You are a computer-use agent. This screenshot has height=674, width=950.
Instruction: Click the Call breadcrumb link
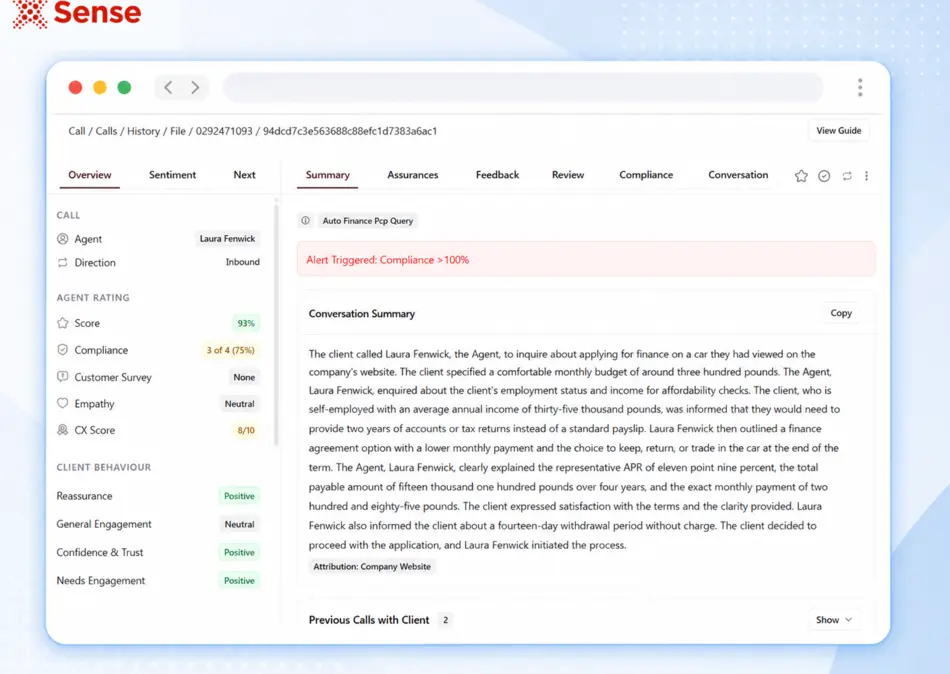coord(77,131)
